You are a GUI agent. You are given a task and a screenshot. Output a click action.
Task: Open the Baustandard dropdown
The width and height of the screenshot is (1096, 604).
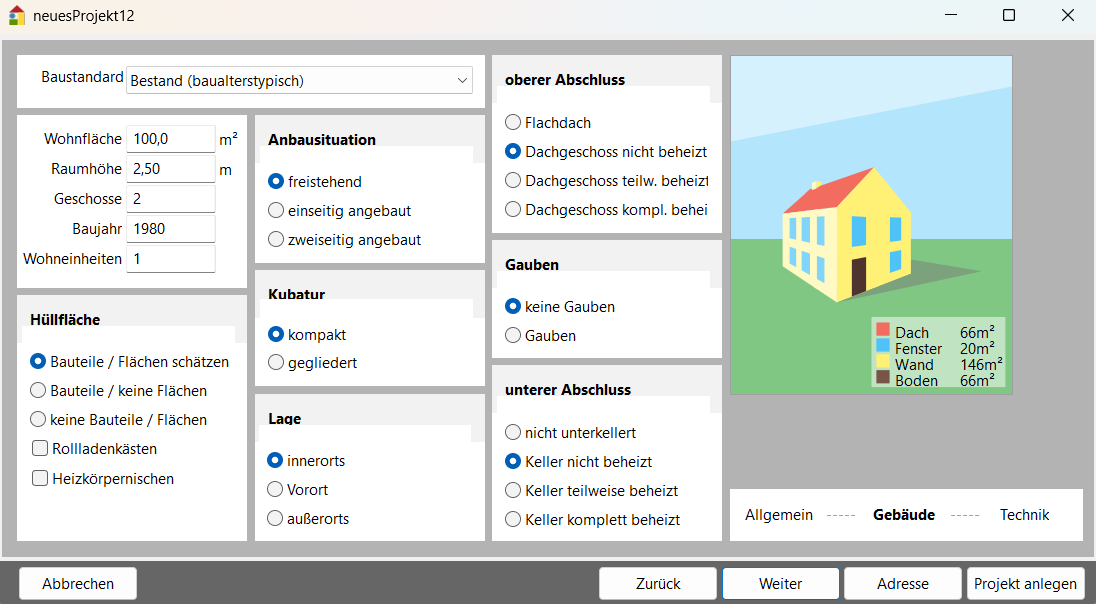coord(299,80)
